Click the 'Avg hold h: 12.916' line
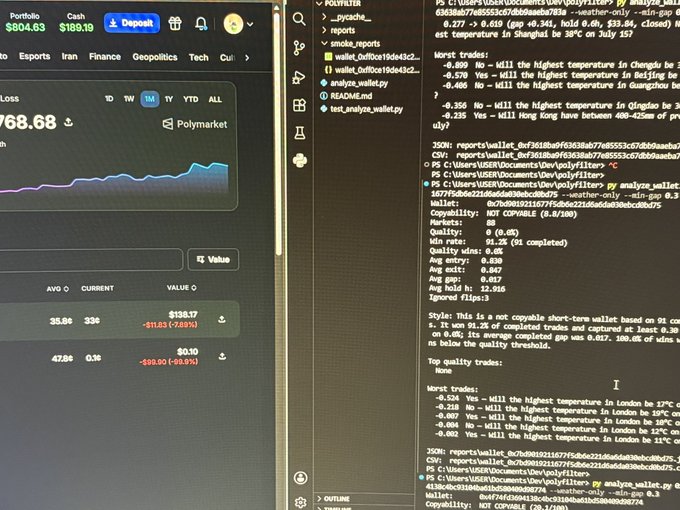 point(467,288)
